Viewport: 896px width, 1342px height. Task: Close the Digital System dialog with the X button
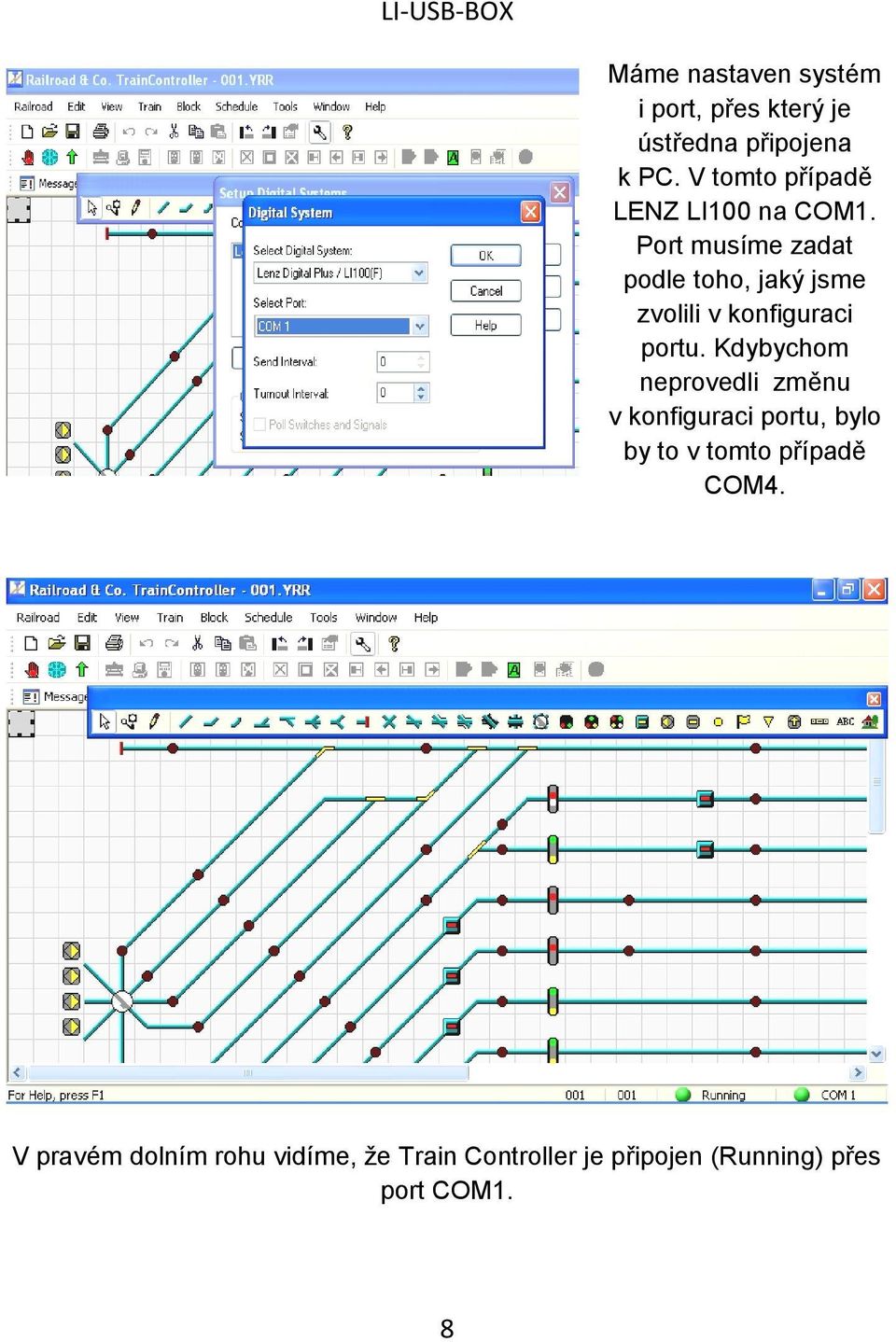point(530,212)
